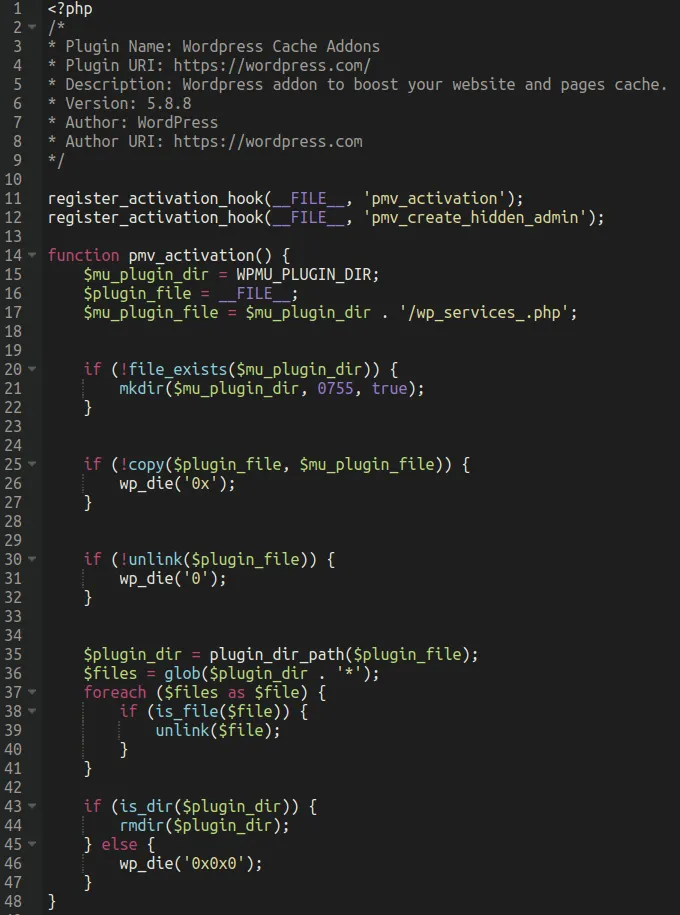Viewport: 680px width, 915px height.
Task: Click line number 1 in gutter
Action: (17, 9)
